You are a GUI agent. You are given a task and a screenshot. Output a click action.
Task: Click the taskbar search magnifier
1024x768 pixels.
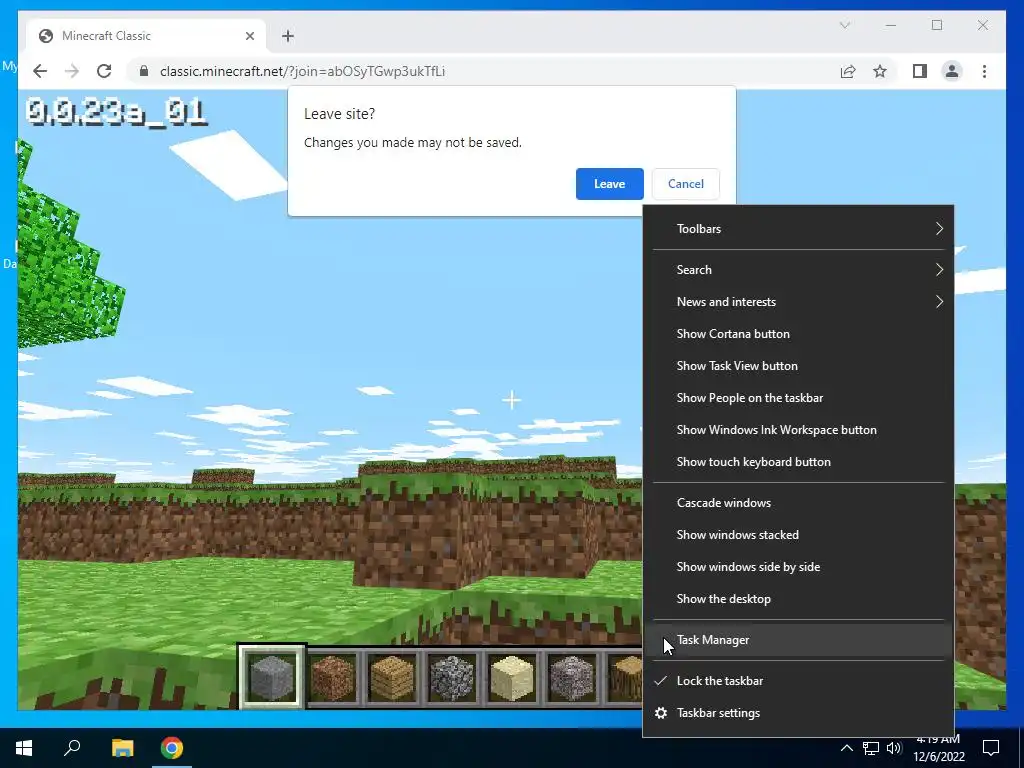click(72, 748)
